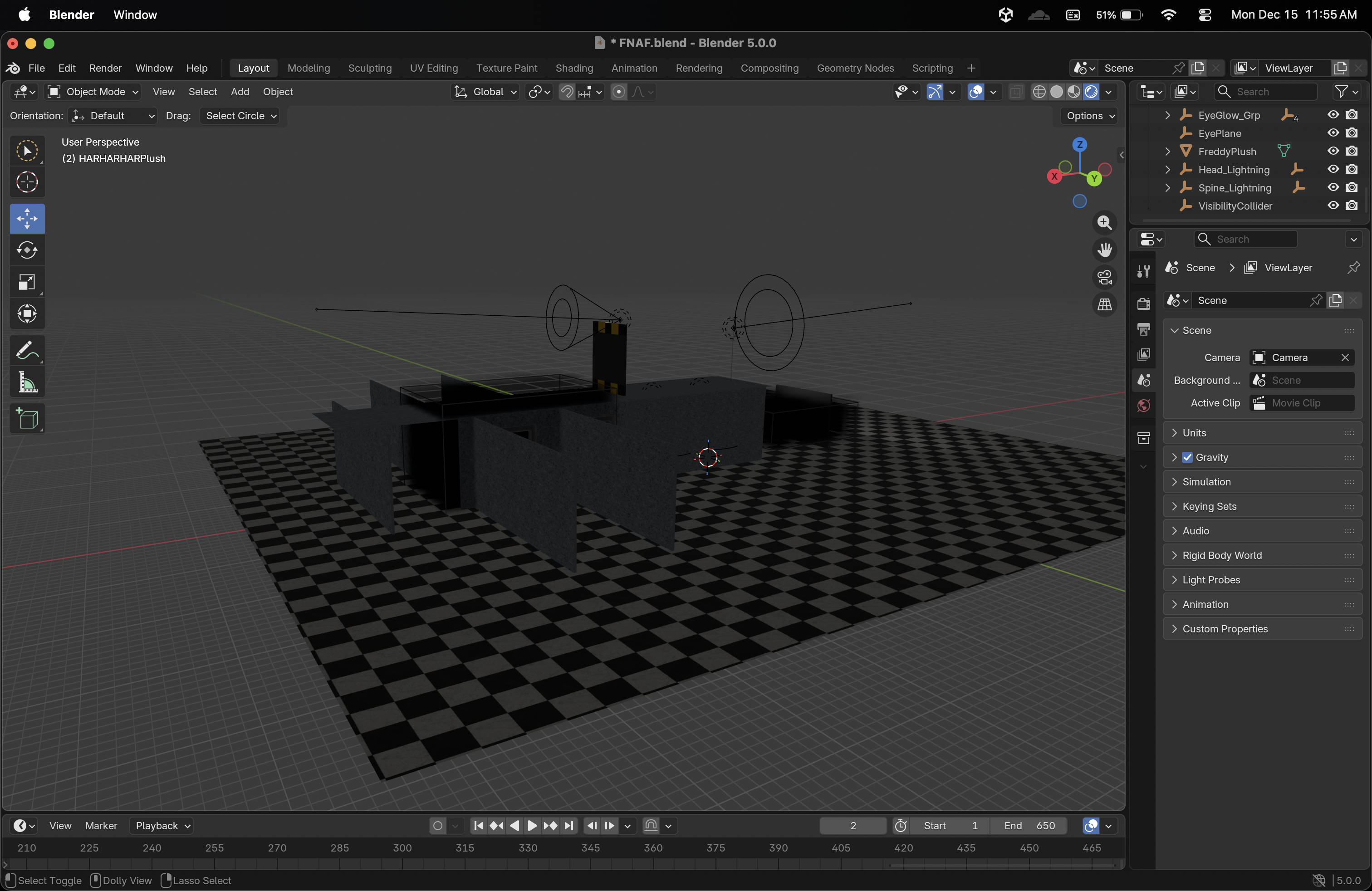The image size is (1372, 891).
Task: Select the Move tool in the toolbar
Action: click(26, 218)
